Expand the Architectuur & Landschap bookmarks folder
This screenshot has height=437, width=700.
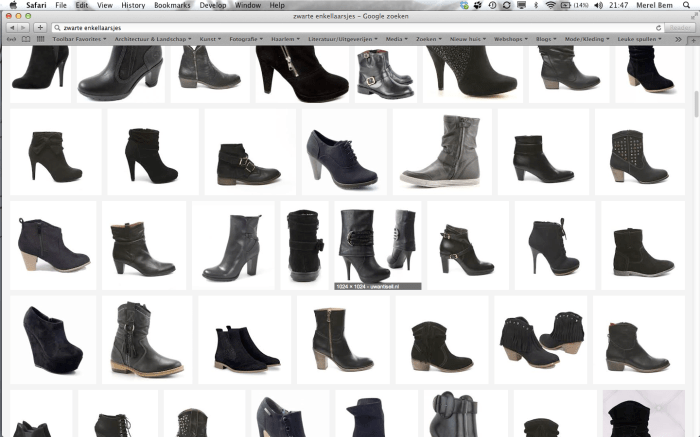tap(154, 39)
